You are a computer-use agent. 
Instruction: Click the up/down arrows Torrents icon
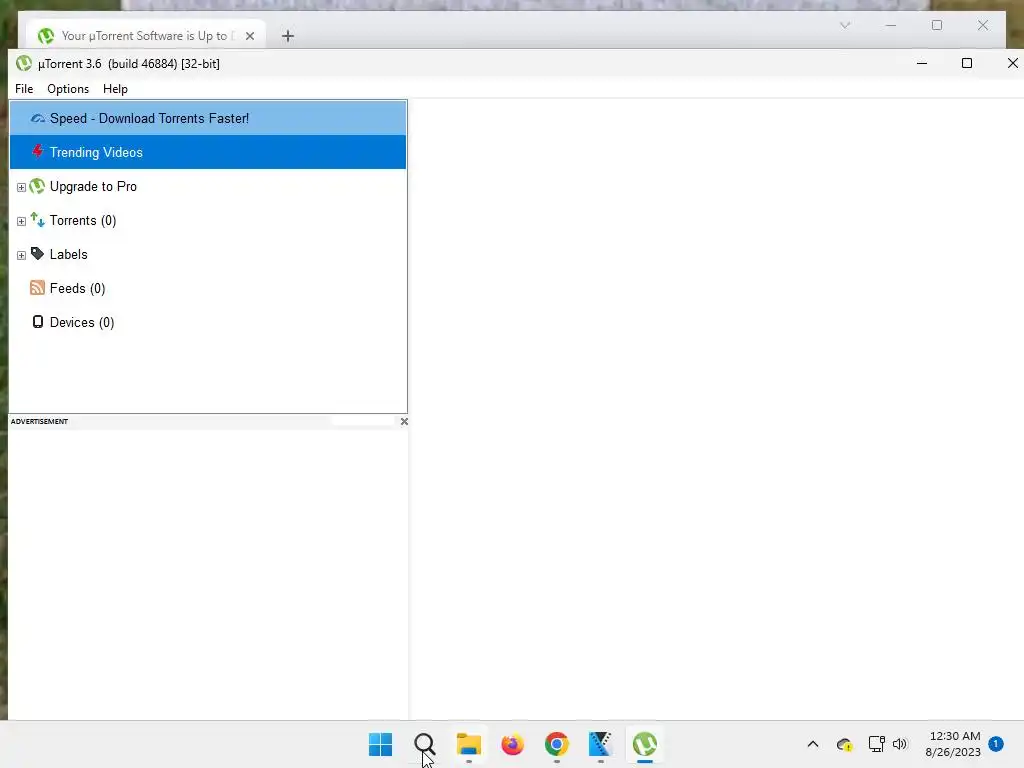coord(37,220)
